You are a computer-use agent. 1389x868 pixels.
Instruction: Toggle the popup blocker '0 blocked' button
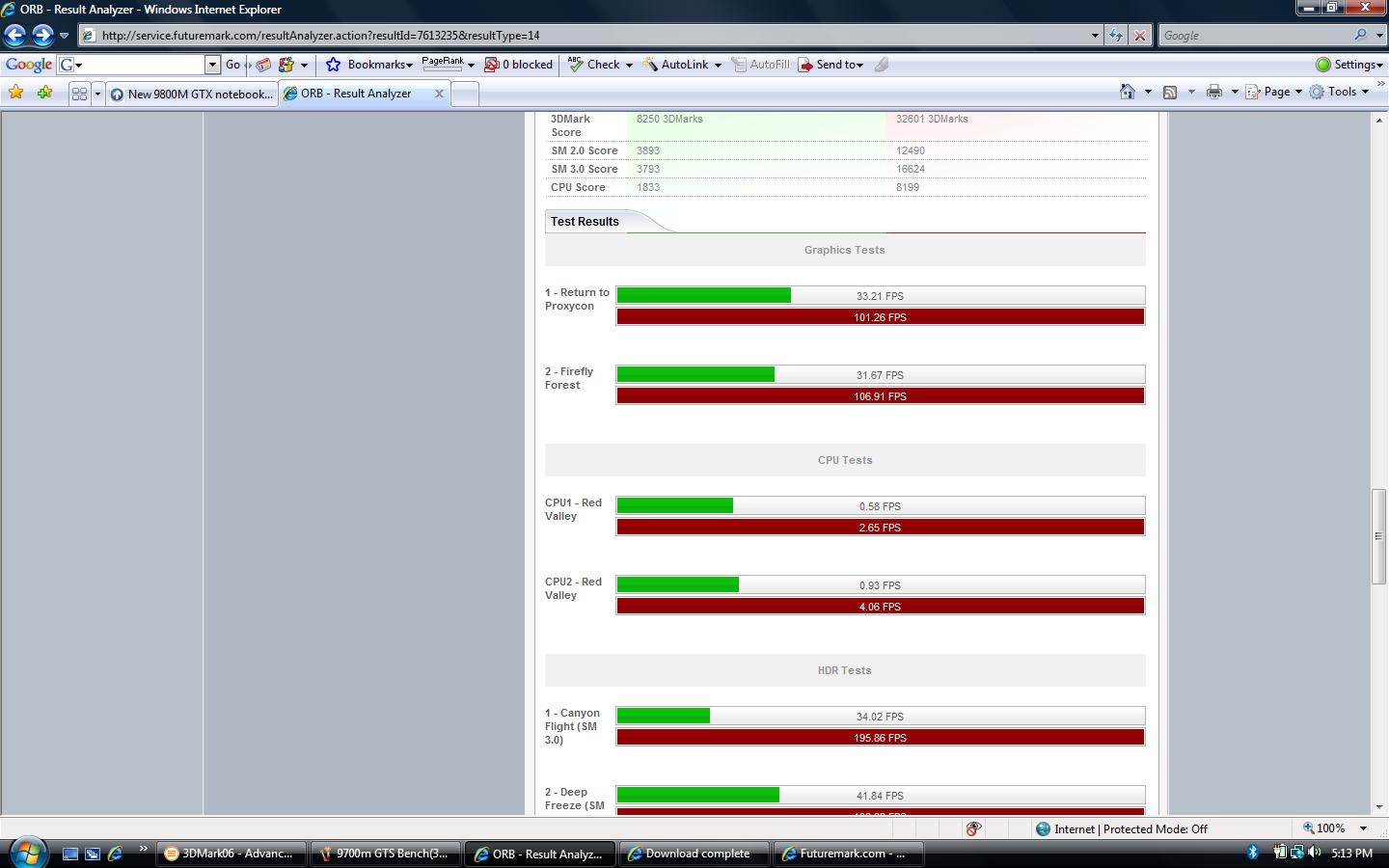518,65
